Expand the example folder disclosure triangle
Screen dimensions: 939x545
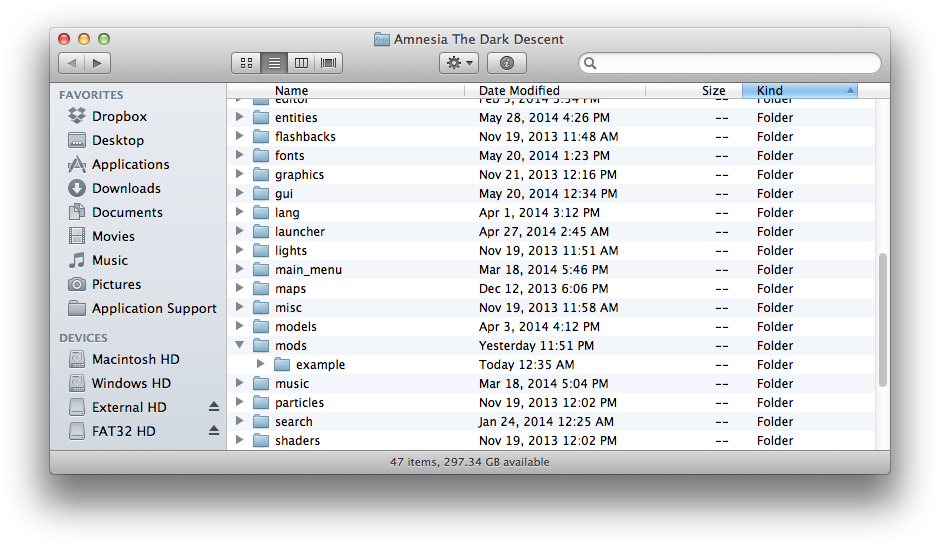click(x=260, y=364)
